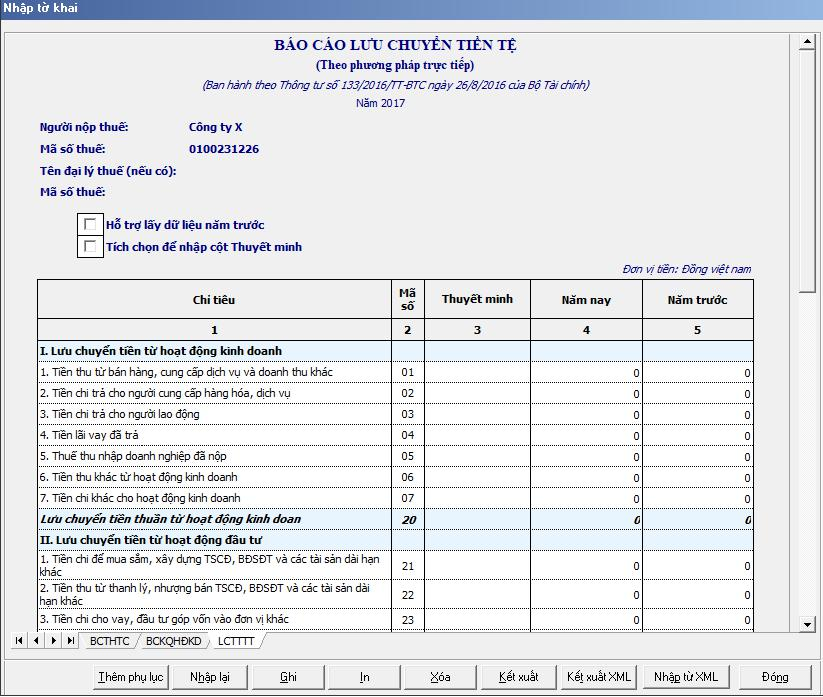
Task: Click next sheet tab arrow
Action: coord(54,640)
